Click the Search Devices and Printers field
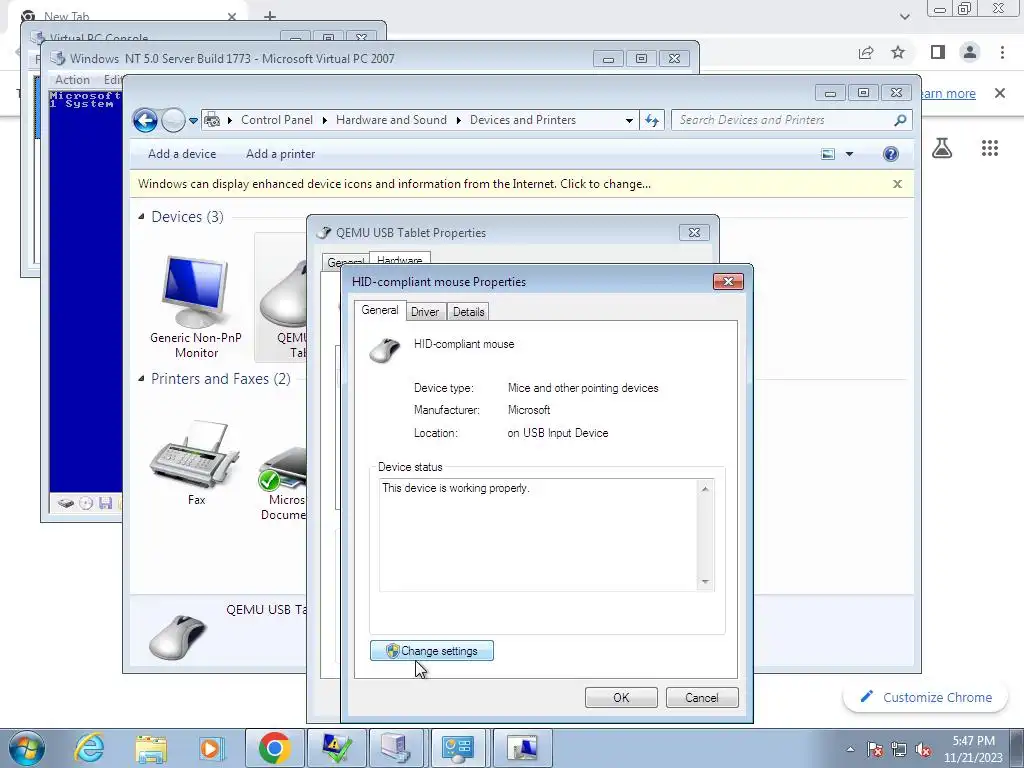 point(784,120)
